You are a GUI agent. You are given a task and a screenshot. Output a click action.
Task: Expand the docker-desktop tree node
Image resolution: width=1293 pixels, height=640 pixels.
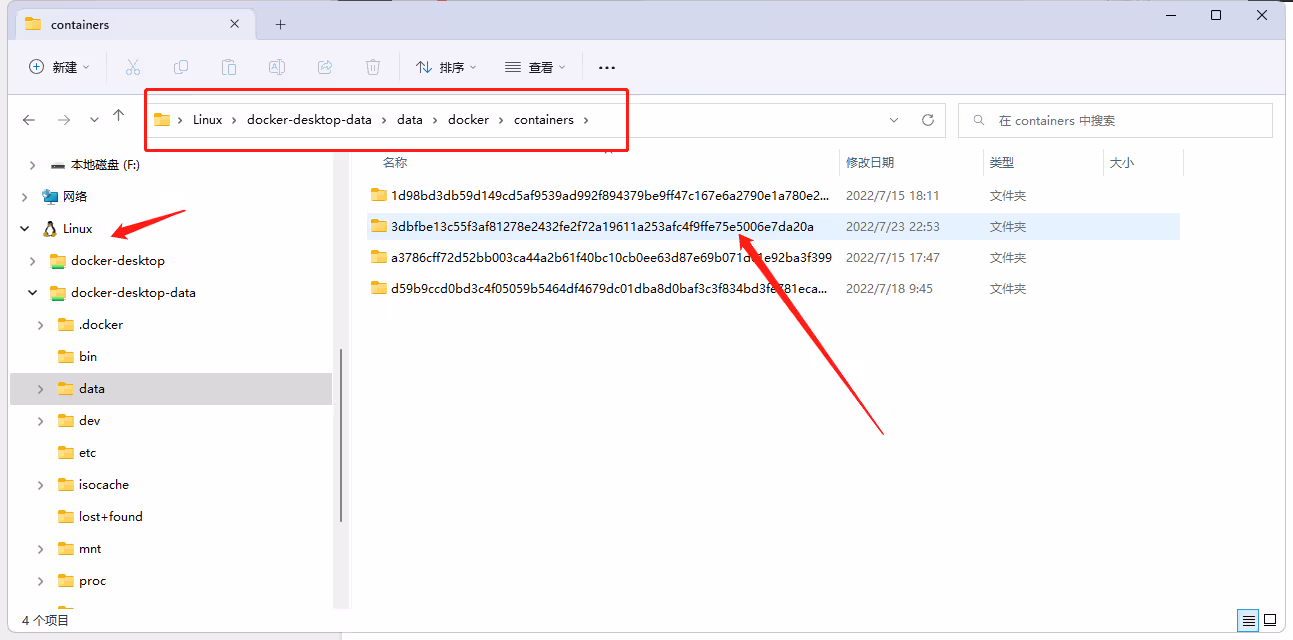(x=33, y=261)
